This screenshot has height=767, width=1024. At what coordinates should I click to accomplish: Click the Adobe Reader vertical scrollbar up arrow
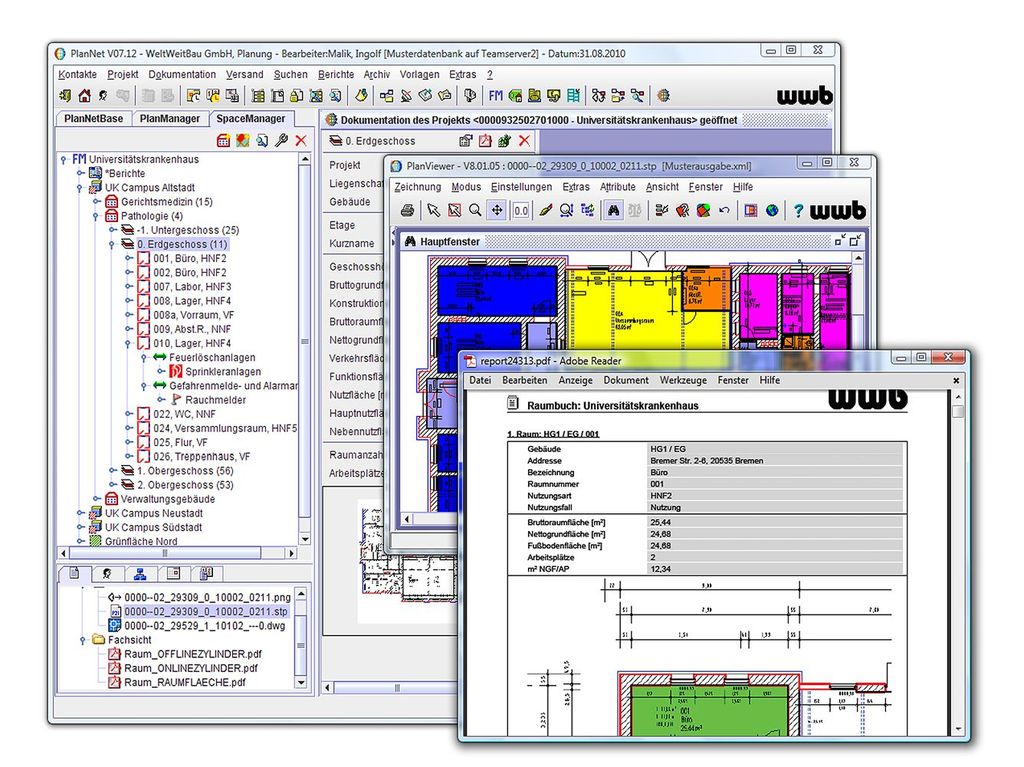pyautogui.click(x=958, y=398)
